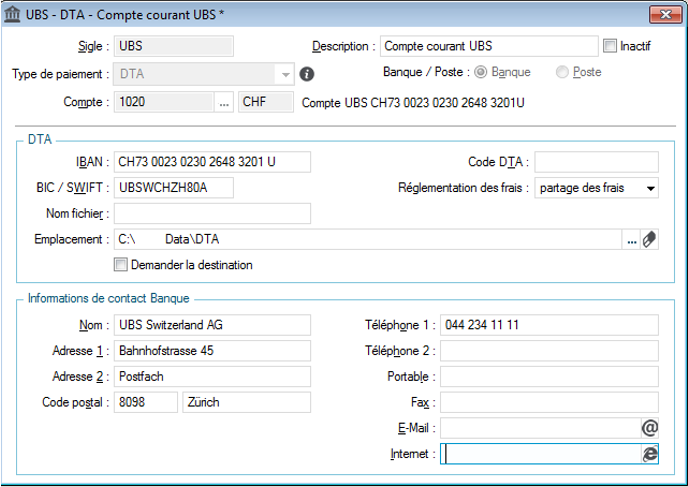Viewport: 688px width, 487px height.
Task: Select the Banque radio button
Action: coord(480,72)
